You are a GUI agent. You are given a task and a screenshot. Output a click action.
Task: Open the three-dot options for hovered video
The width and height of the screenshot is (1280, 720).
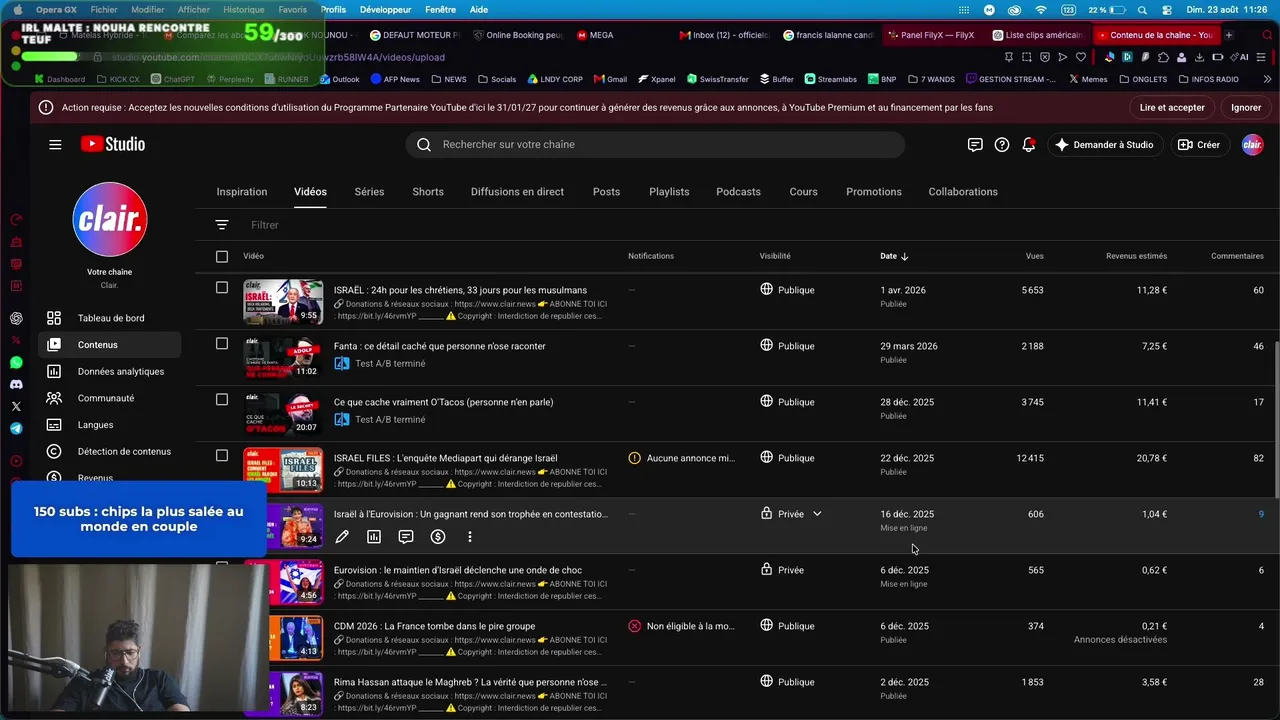(x=470, y=537)
